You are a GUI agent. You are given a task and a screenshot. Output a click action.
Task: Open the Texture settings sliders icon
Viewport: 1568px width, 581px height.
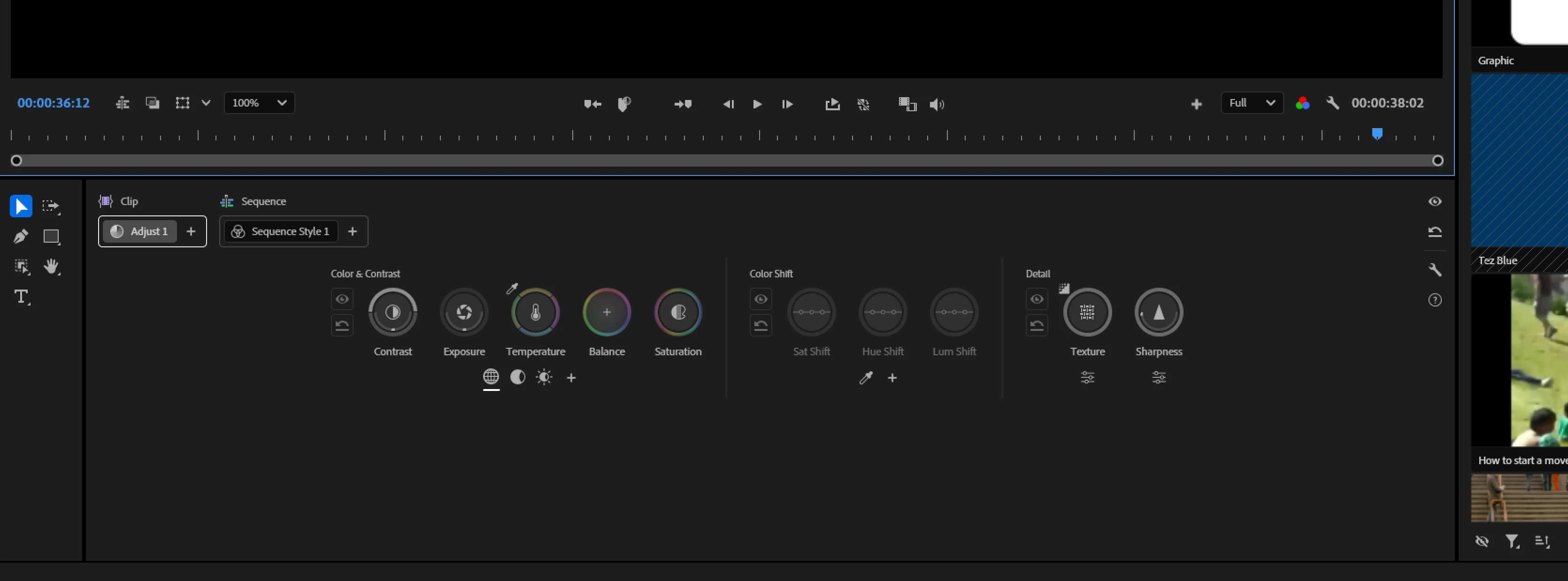1087,377
